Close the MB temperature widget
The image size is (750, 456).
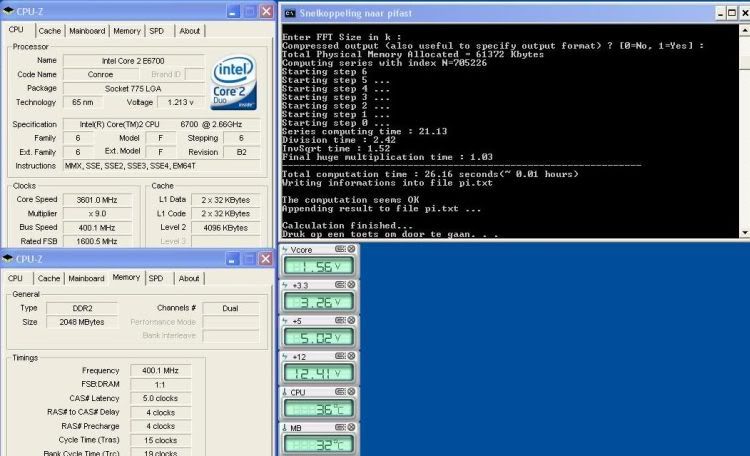351,427
